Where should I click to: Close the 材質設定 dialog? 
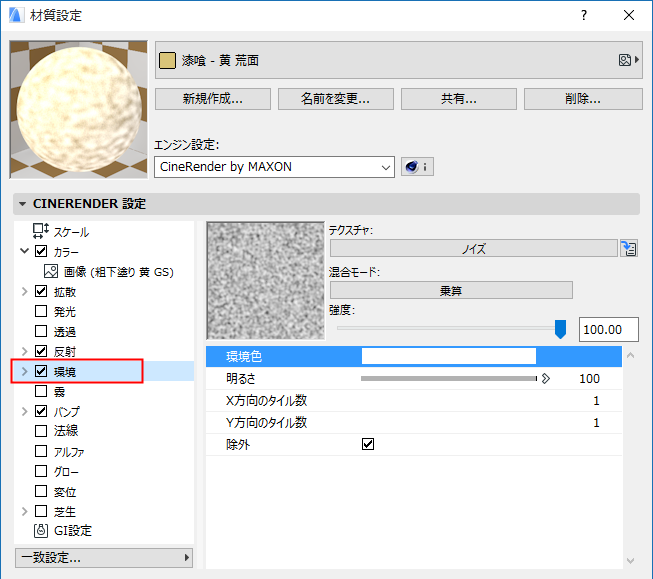pos(629,15)
